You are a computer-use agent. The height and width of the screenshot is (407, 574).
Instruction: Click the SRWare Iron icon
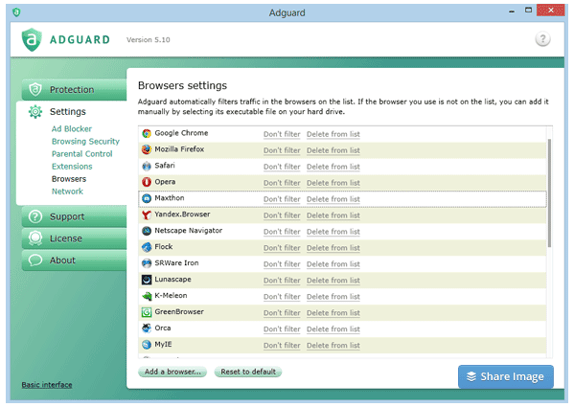click(x=146, y=264)
